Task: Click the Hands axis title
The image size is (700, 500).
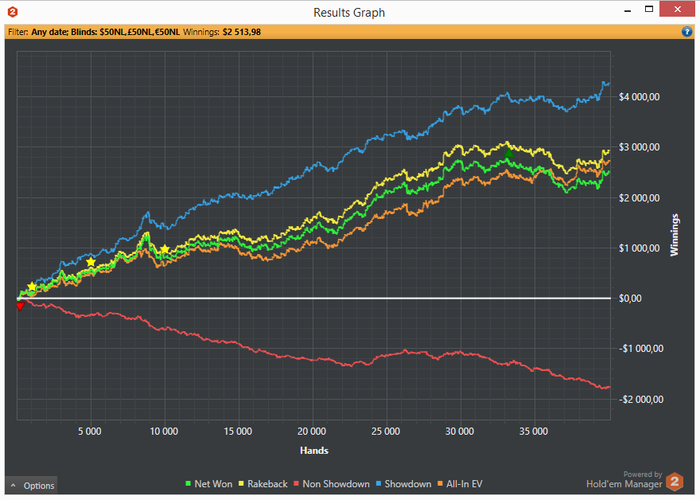Action: pos(314,450)
